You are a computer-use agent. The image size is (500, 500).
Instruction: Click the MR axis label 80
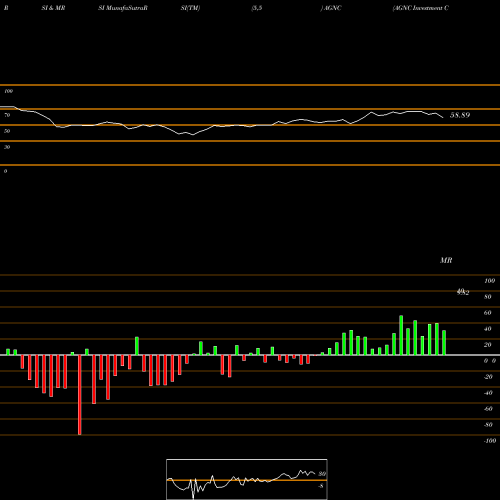point(487,297)
